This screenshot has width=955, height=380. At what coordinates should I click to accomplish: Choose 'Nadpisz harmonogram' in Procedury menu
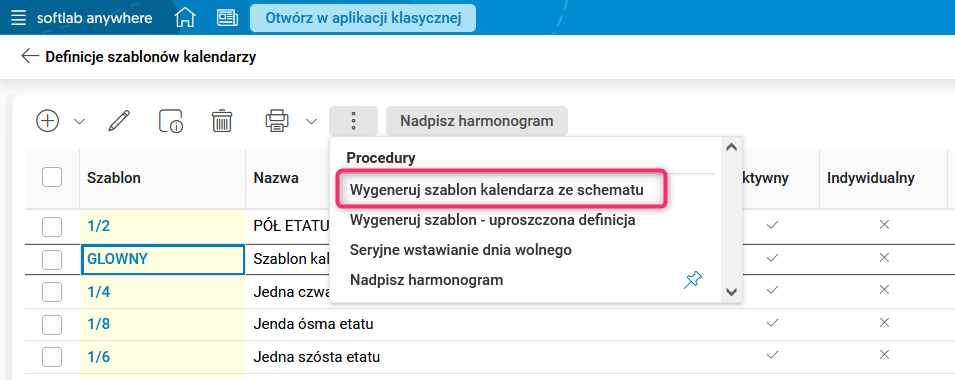pyautogui.click(x=426, y=280)
